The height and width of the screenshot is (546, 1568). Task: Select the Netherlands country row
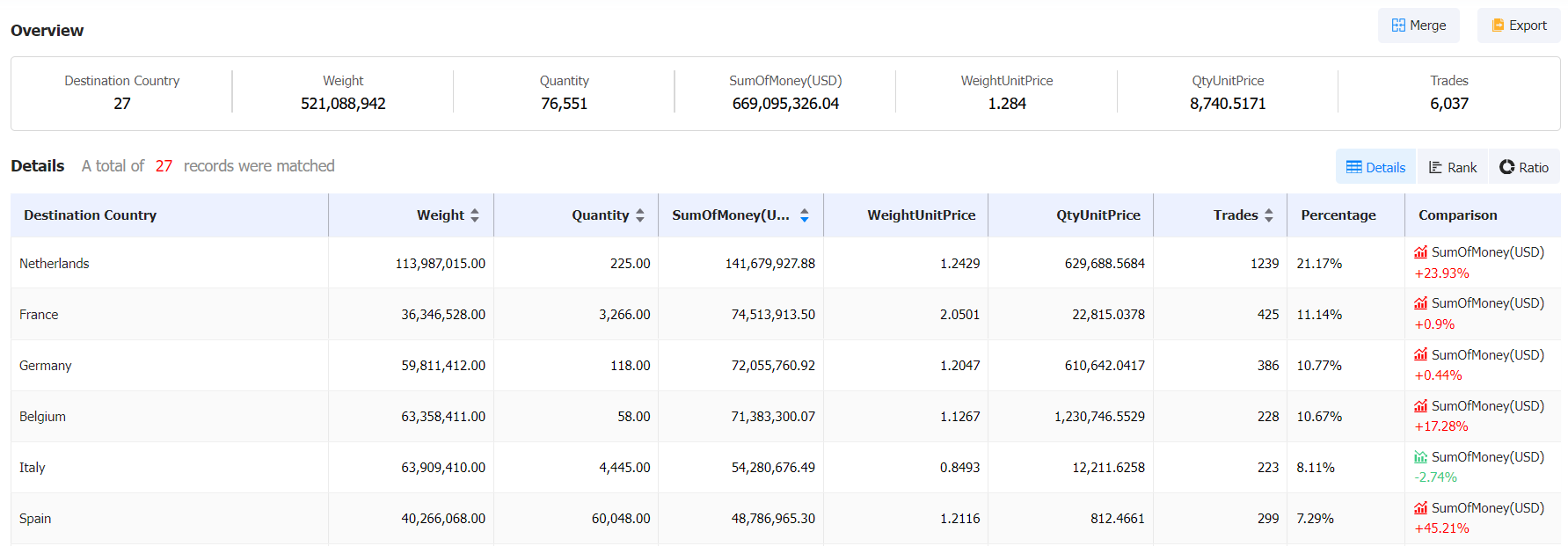(x=55, y=264)
